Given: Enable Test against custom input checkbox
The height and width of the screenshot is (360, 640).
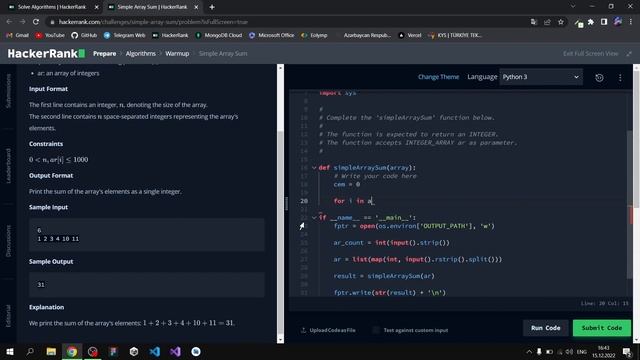Looking at the screenshot, I should [376, 330].
